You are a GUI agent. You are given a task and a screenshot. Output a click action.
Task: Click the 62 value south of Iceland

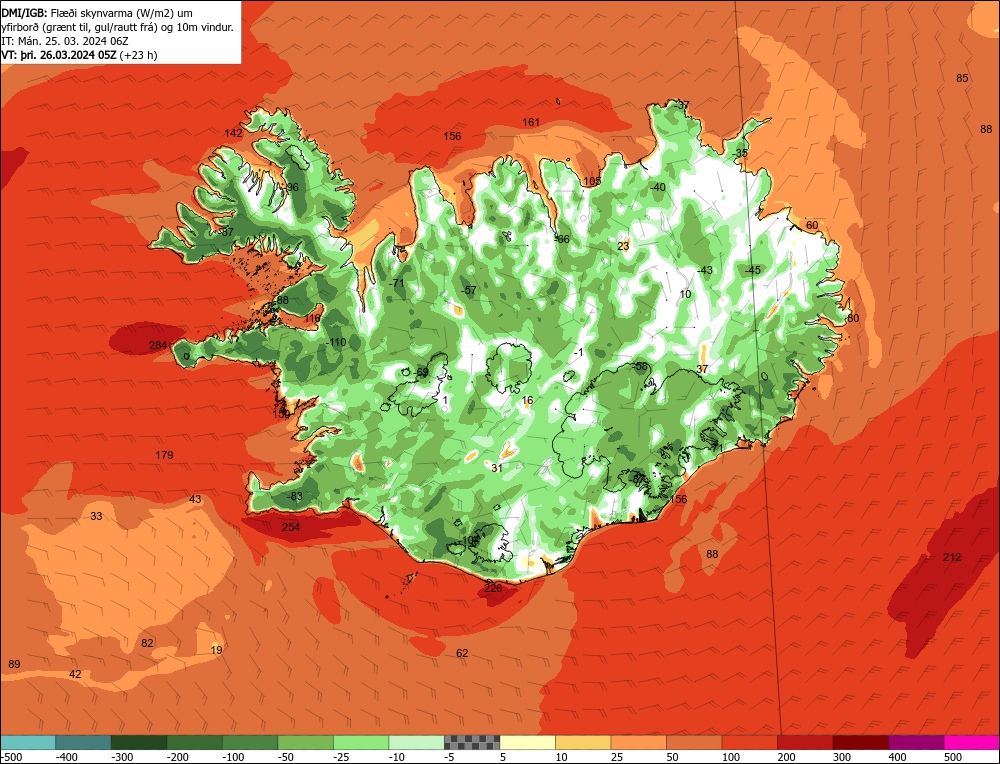coord(462,653)
